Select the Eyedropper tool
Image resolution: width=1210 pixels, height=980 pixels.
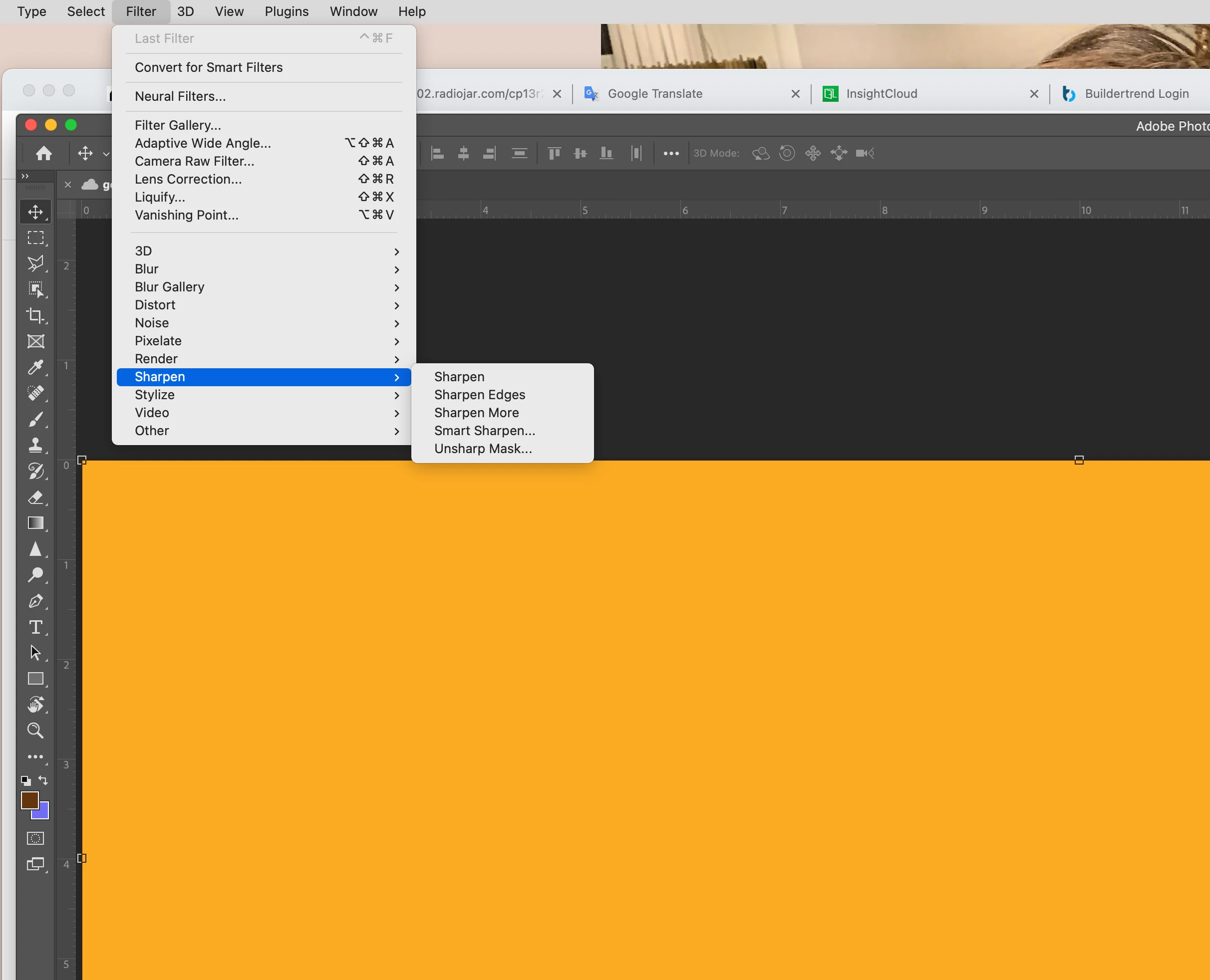point(35,367)
